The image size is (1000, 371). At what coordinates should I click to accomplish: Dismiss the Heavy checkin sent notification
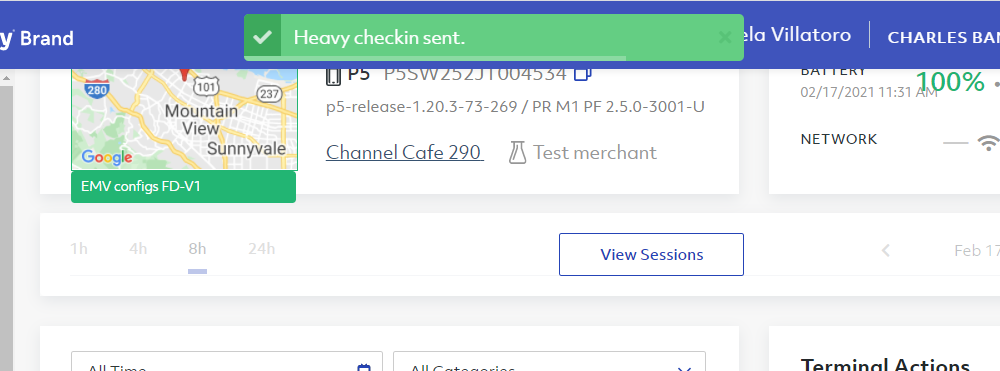click(724, 38)
